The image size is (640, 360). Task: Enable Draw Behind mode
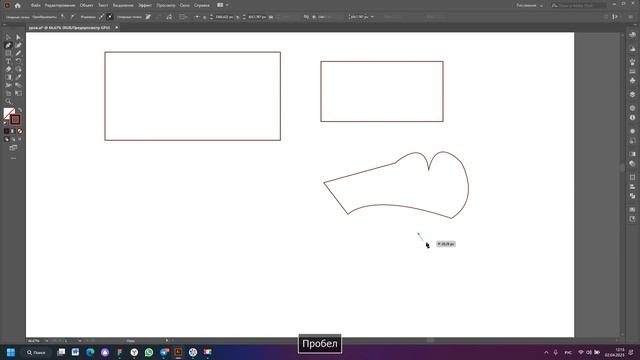coord(13,139)
